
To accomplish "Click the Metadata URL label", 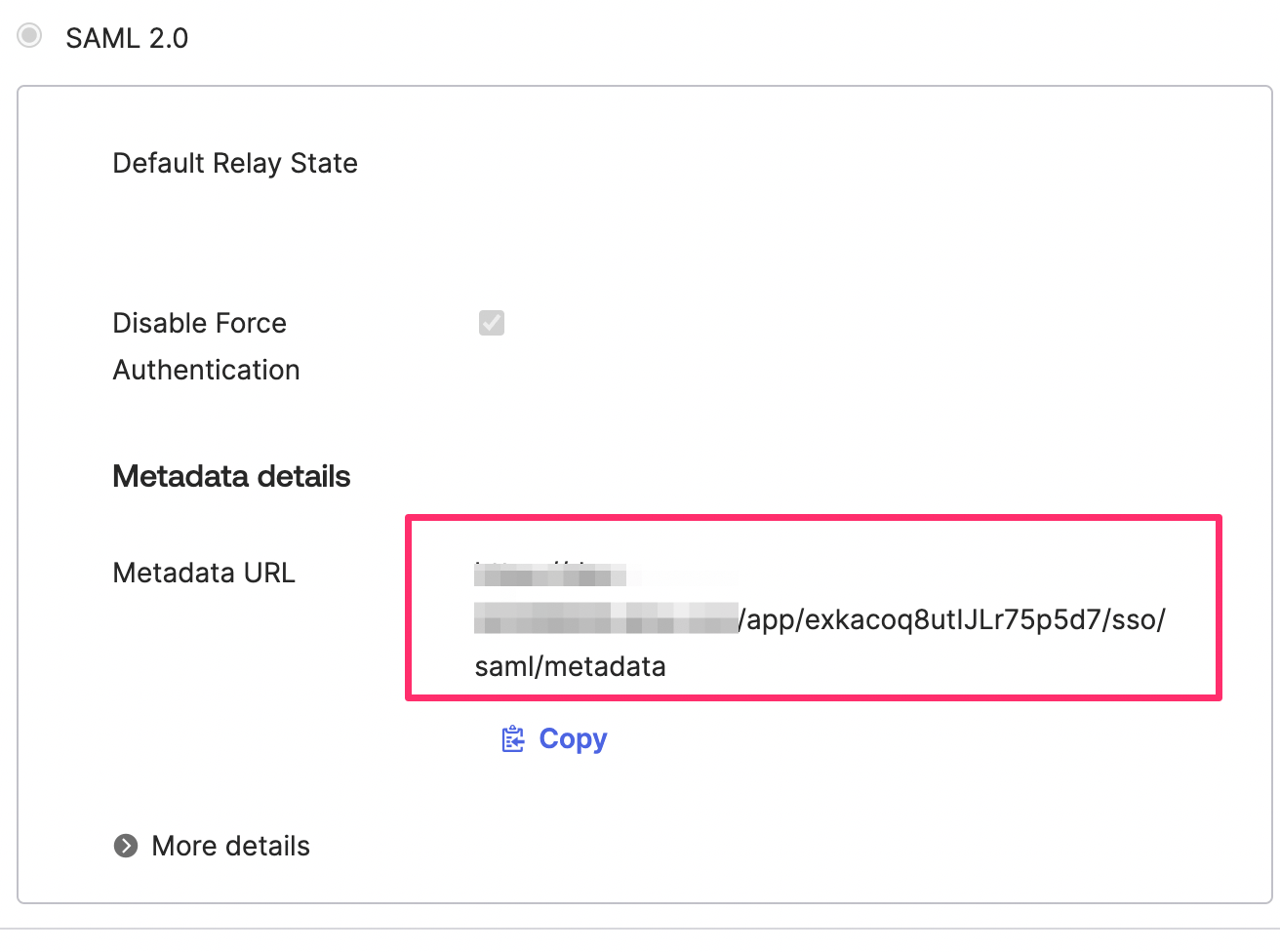I will click(204, 573).
